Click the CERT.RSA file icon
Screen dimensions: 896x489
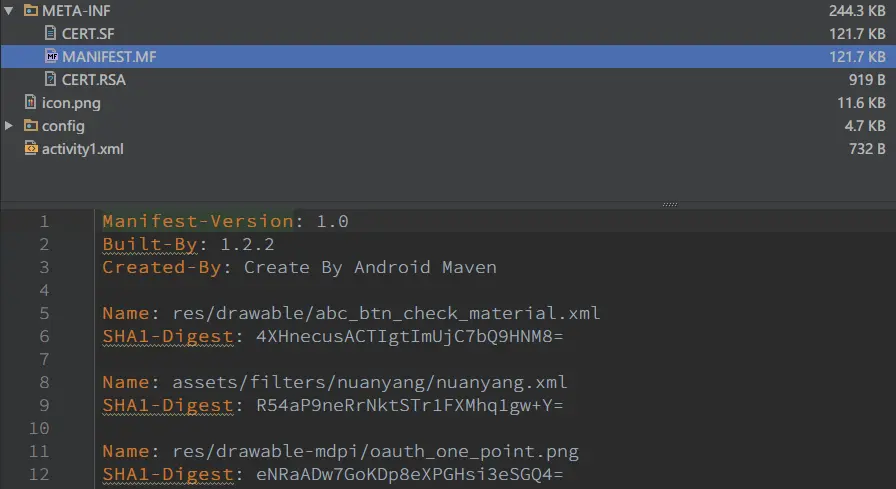pyautogui.click(x=50, y=79)
